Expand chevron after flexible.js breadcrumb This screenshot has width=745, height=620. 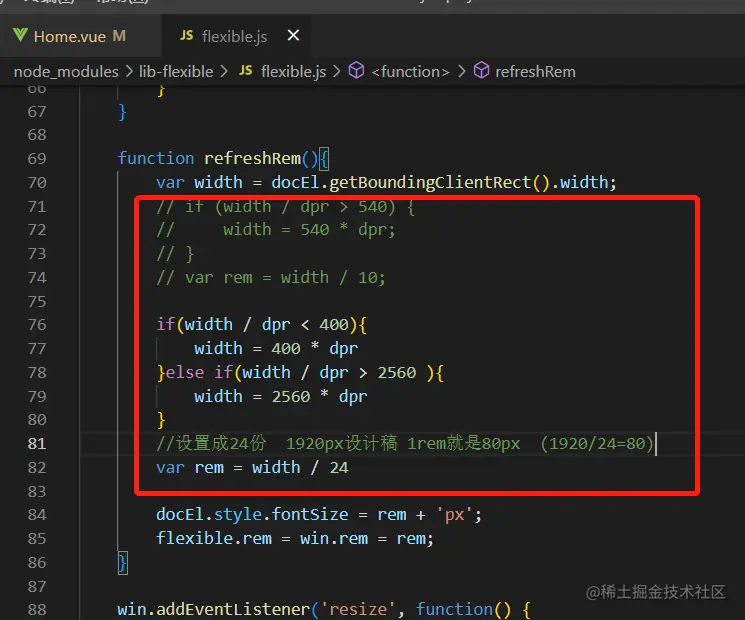click(x=336, y=72)
